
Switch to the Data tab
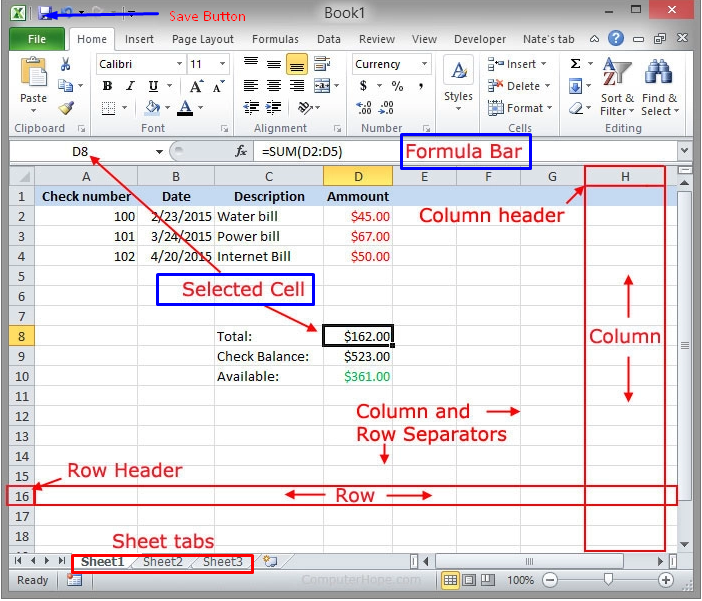point(329,39)
